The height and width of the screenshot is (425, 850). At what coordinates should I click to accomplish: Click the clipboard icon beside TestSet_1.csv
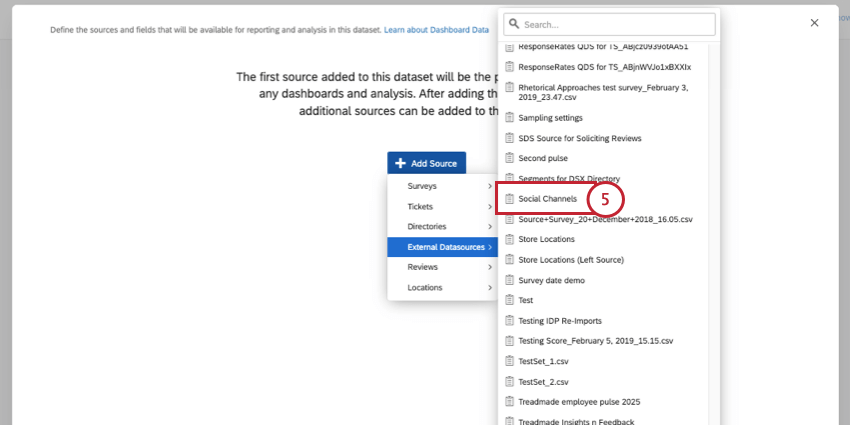click(509, 361)
